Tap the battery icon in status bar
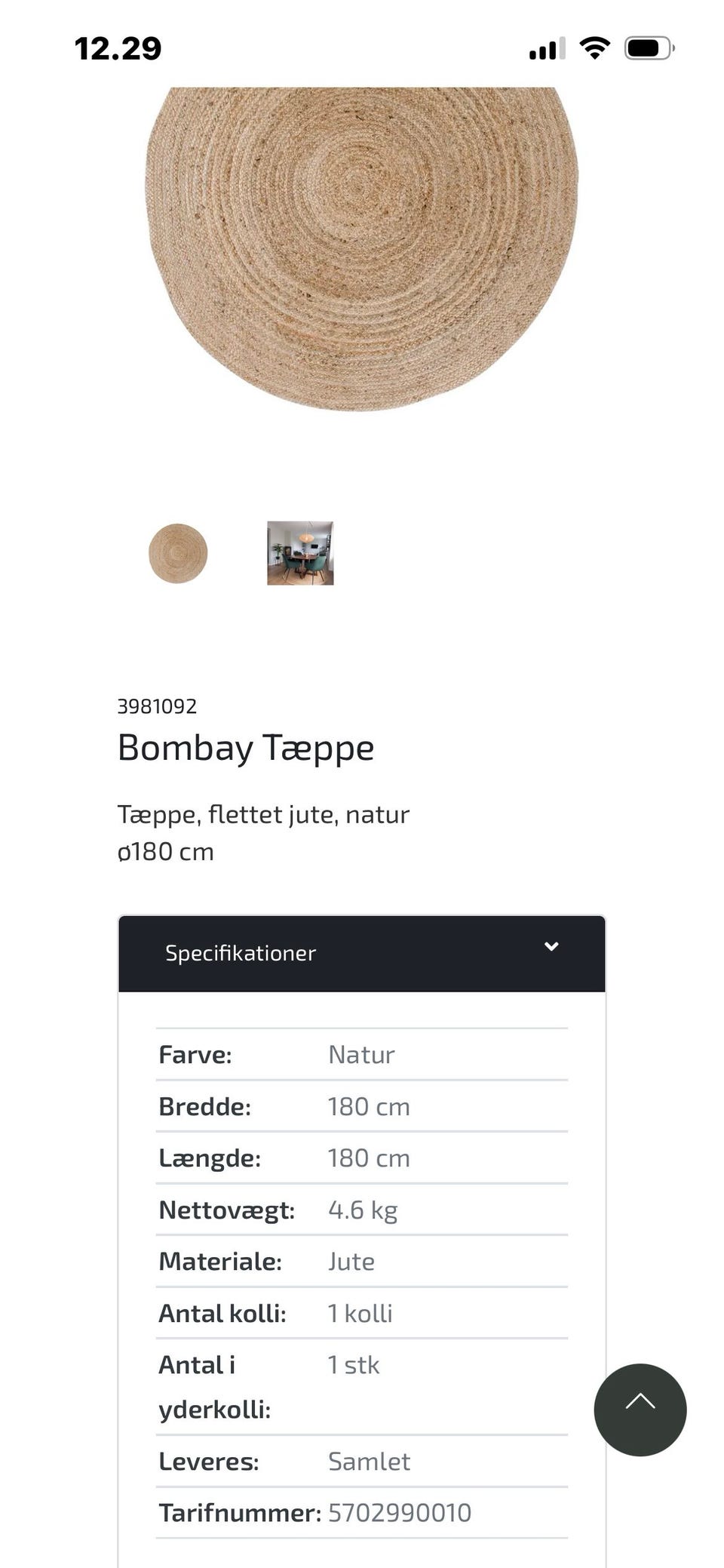Screen dimensions: 724x1568 pyautogui.click(x=649, y=48)
